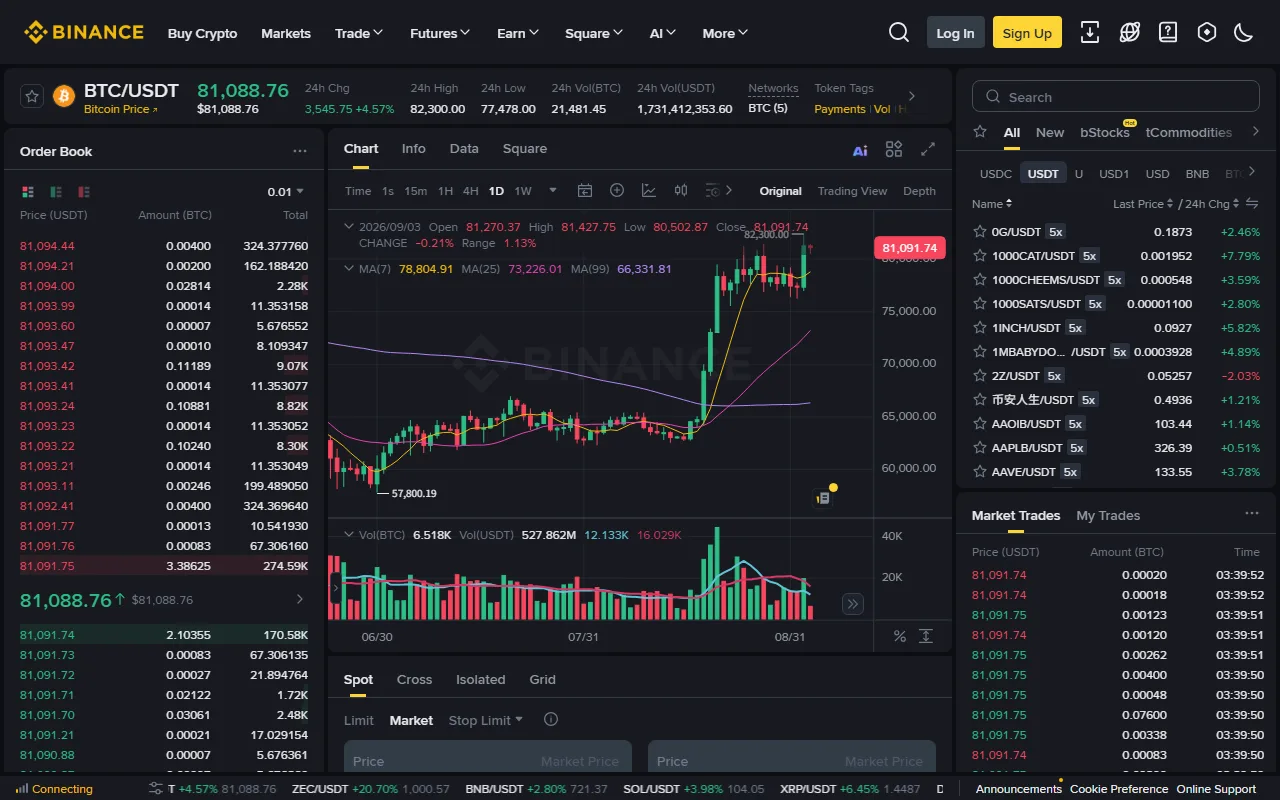Click the Sign Up button
Viewport: 1280px width, 800px height.
pos(1027,33)
